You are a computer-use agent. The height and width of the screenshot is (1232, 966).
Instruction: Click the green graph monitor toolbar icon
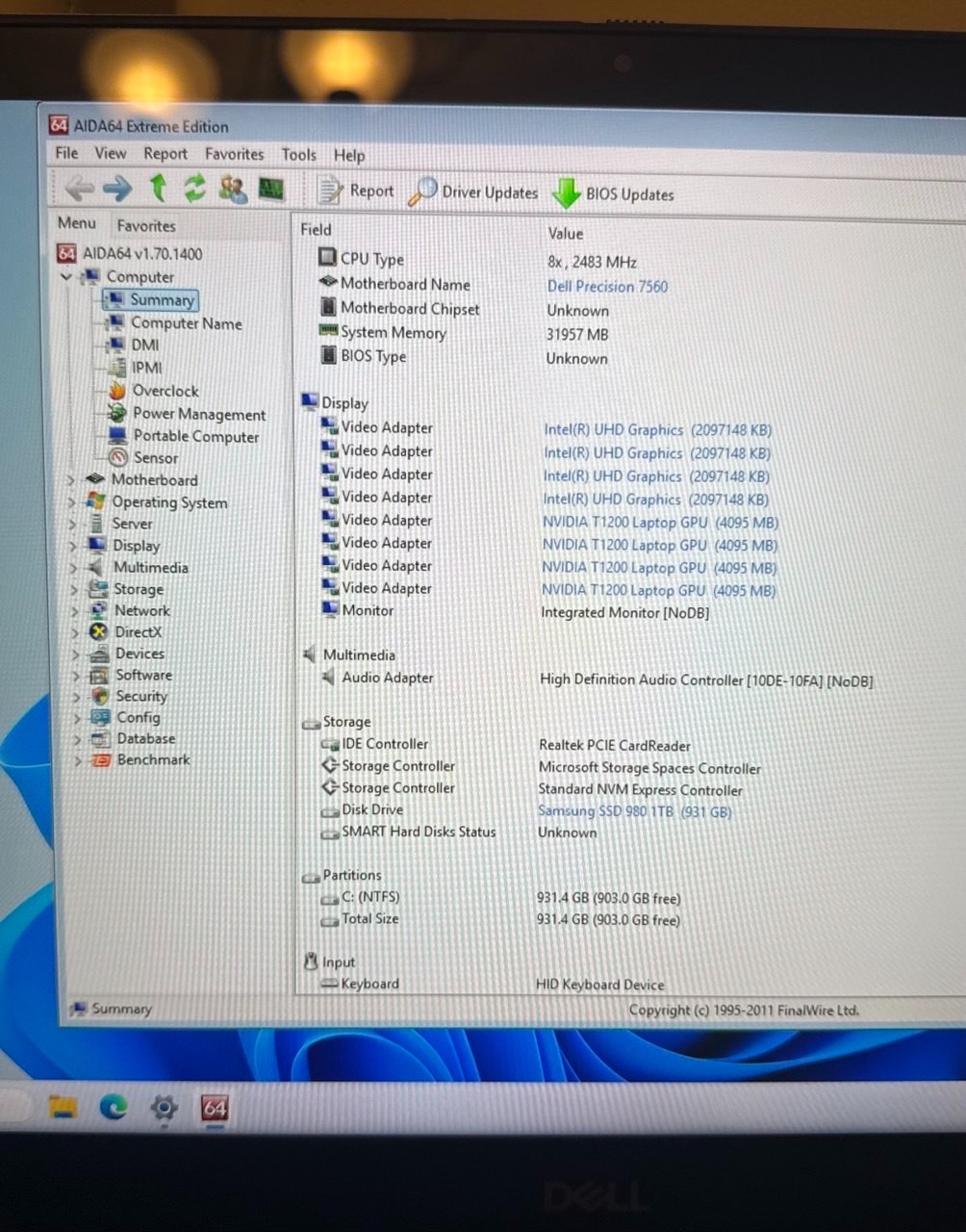point(271,189)
